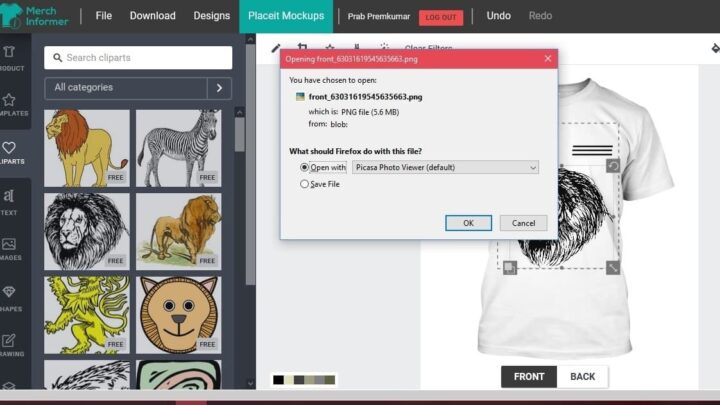Viewport: 720px width, 405px height.
Task: Click Cancel in the file dialog
Action: pos(523,223)
